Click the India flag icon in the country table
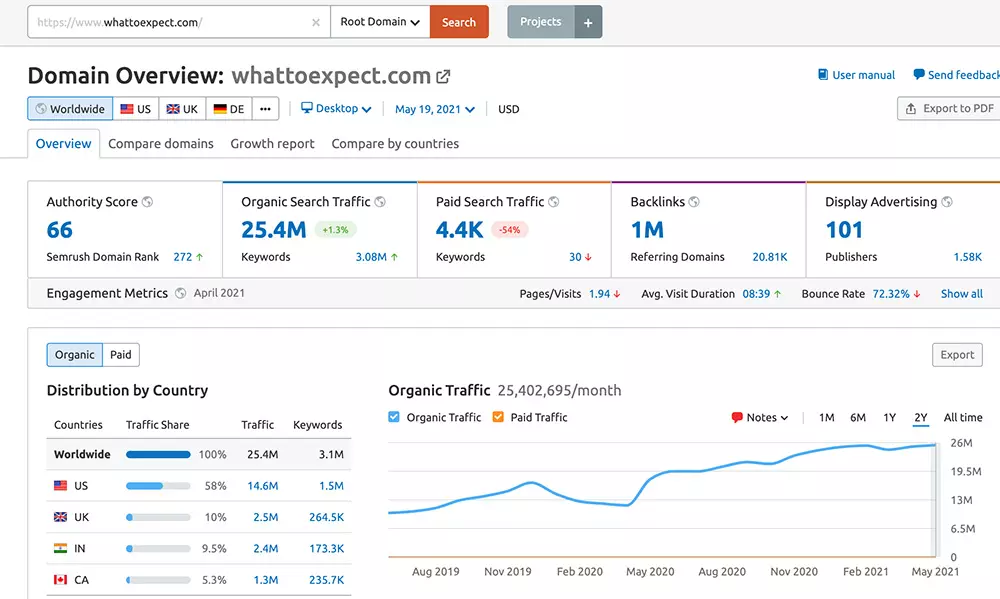The height and width of the screenshot is (599, 1000). tap(61, 548)
